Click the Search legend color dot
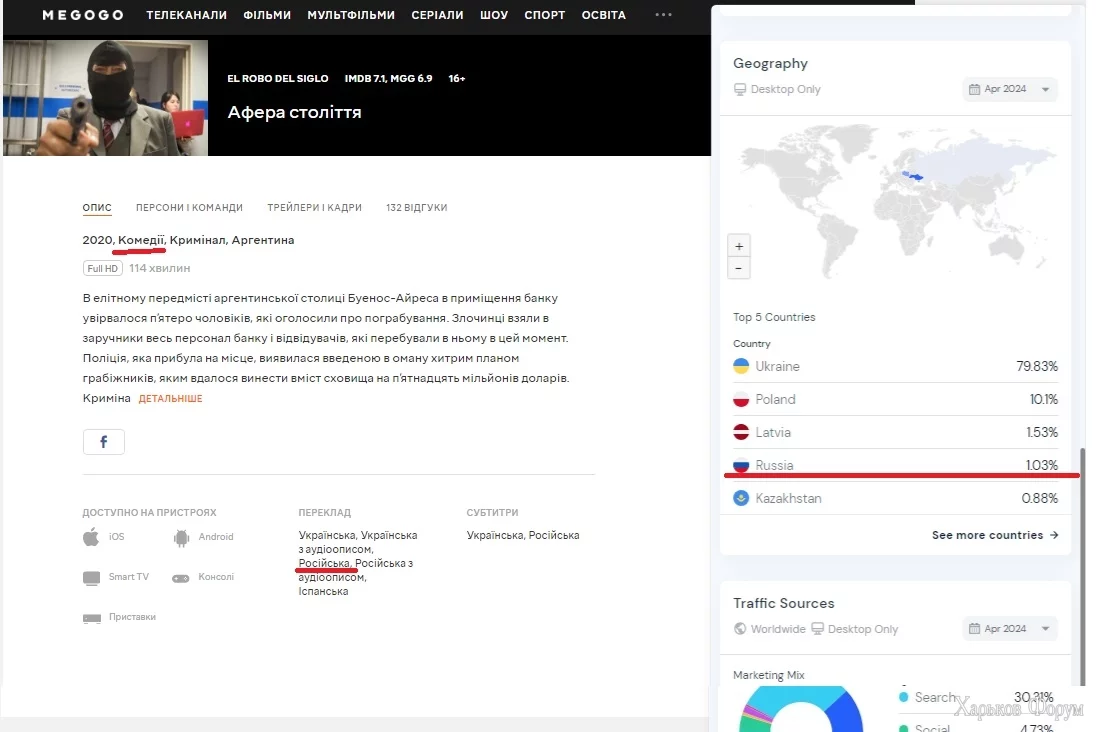Viewport: 1096px width, 732px height. [x=903, y=697]
